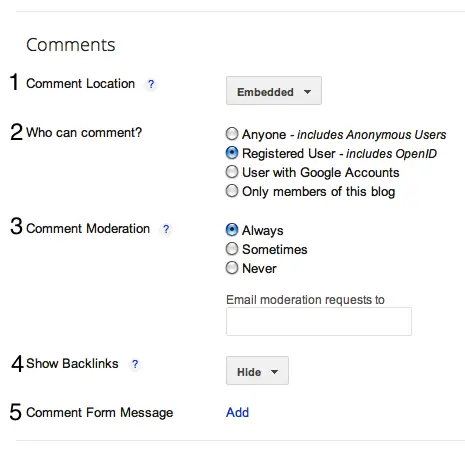Click the Who can comment label
465x452 pixels.
[x=84, y=133]
